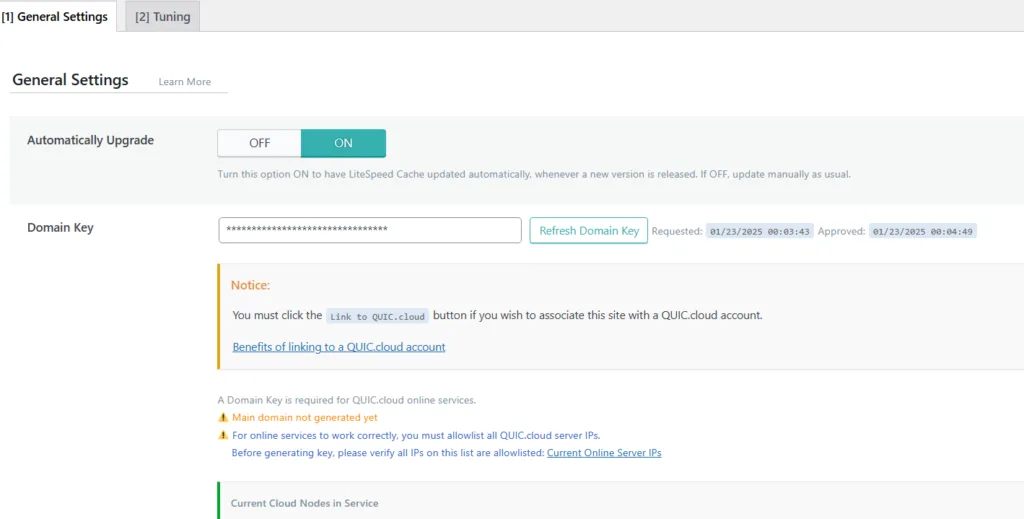Click into the Domain Key field
The image size is (1024, 519).
pos(370,230)
